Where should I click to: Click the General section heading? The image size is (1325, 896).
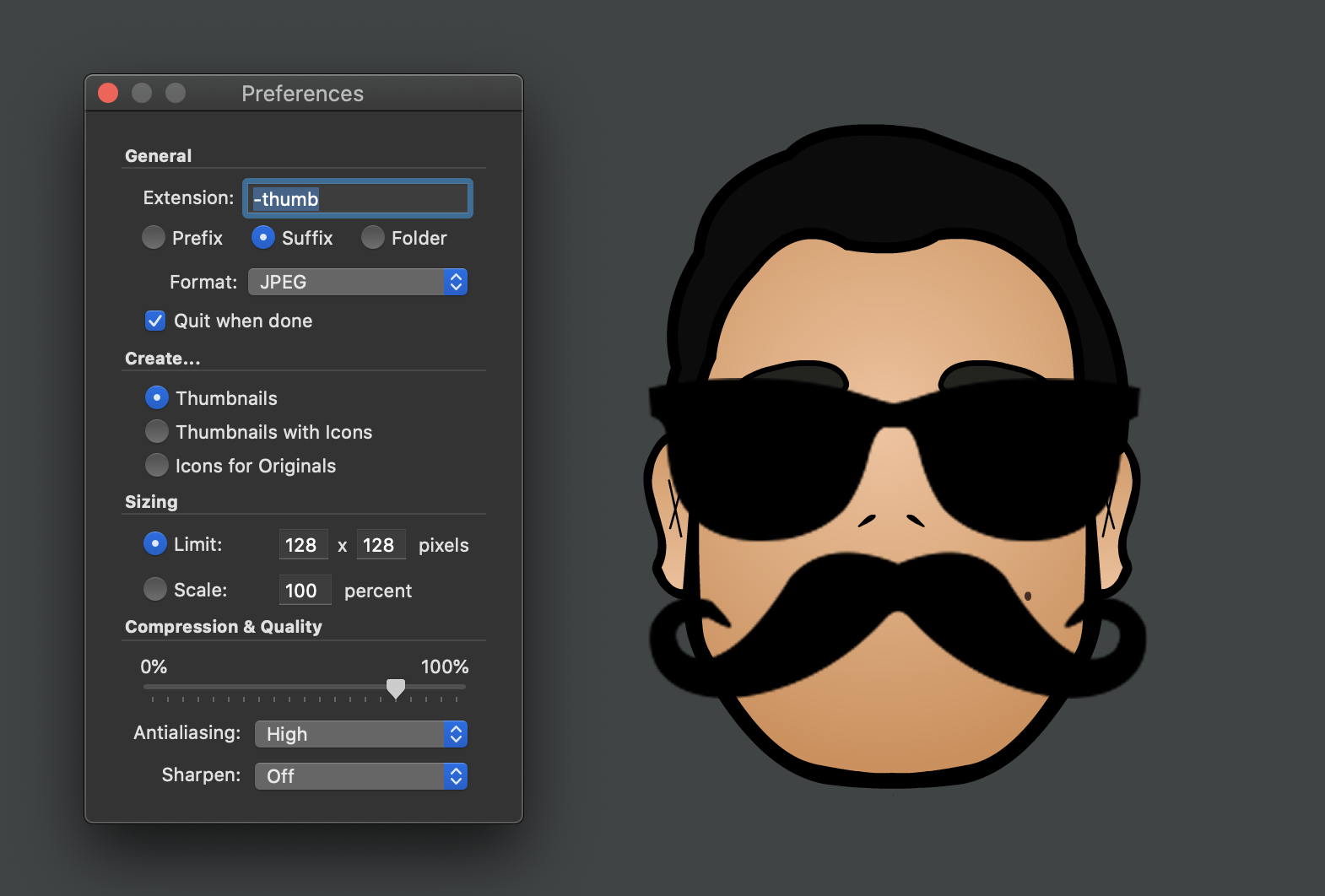(x=159, y=156)
